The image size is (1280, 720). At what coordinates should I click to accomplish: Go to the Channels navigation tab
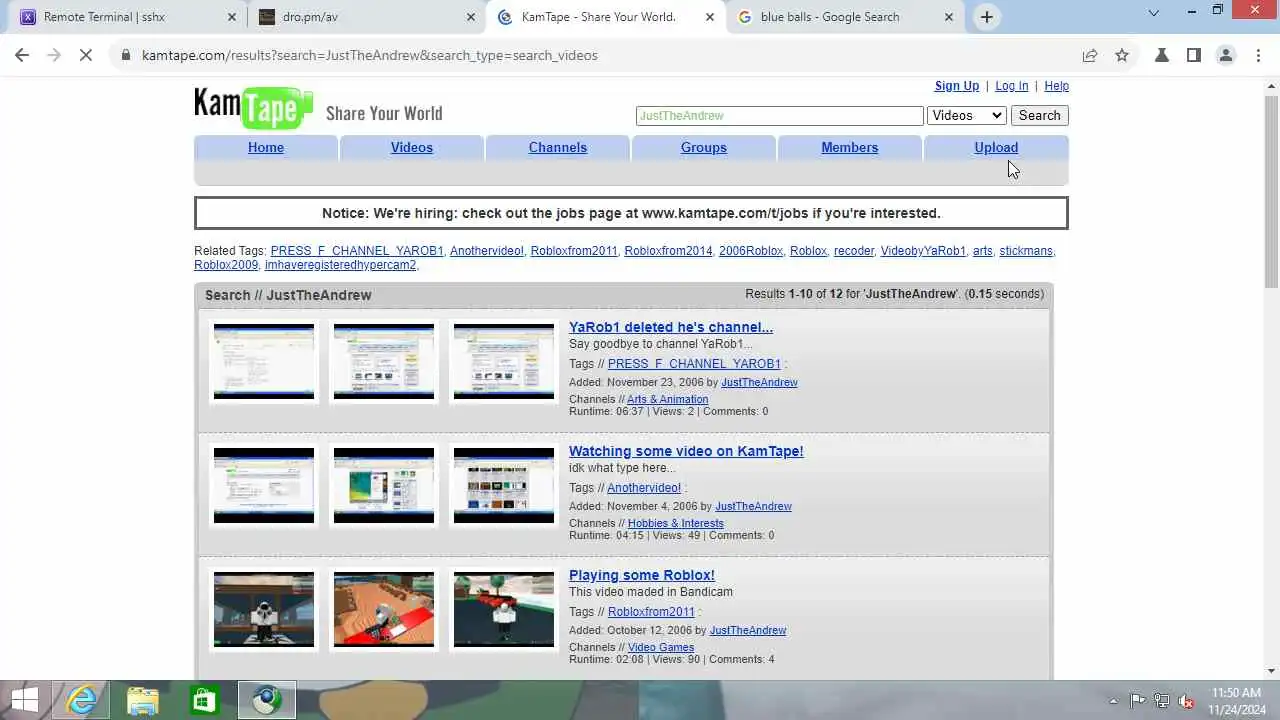click(x=558, y=147)
